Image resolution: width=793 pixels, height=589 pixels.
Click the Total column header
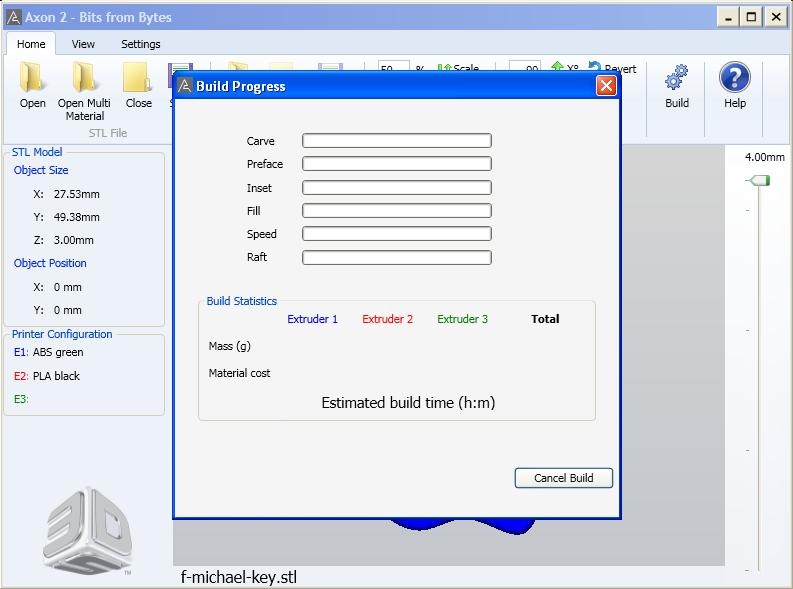tap(545, 319)
